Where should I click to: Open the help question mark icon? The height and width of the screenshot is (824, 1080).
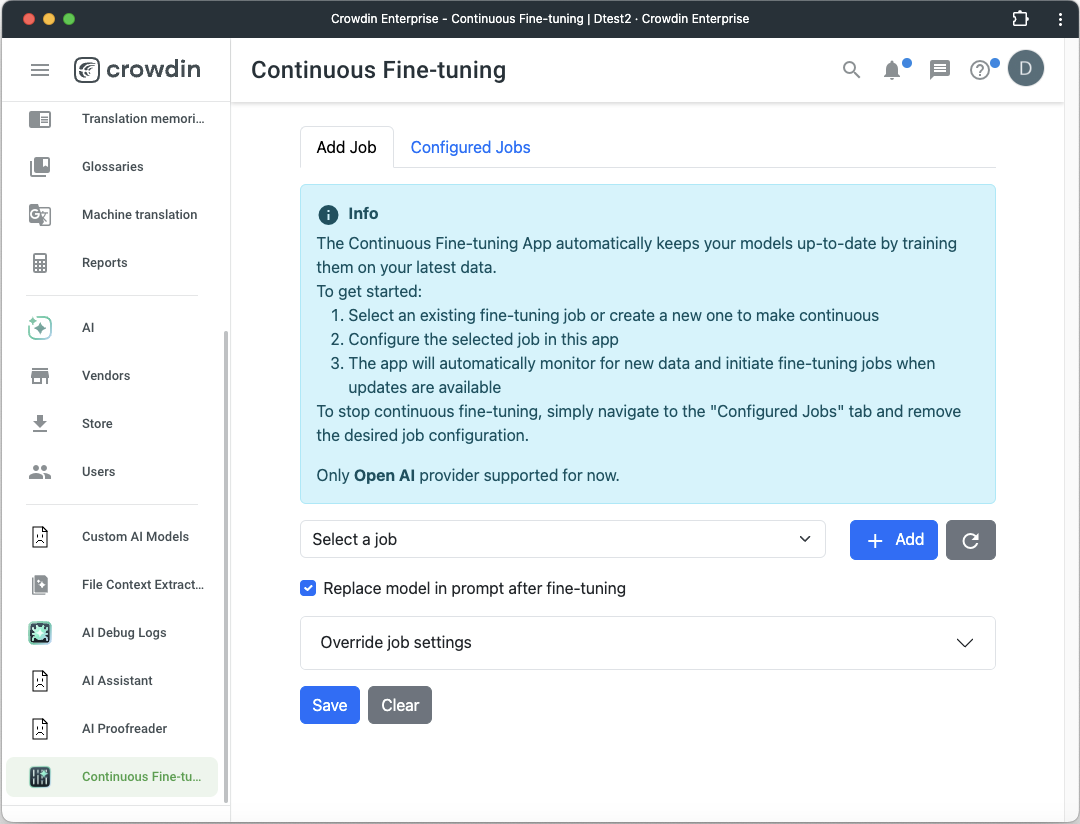(x=979, y=70)
